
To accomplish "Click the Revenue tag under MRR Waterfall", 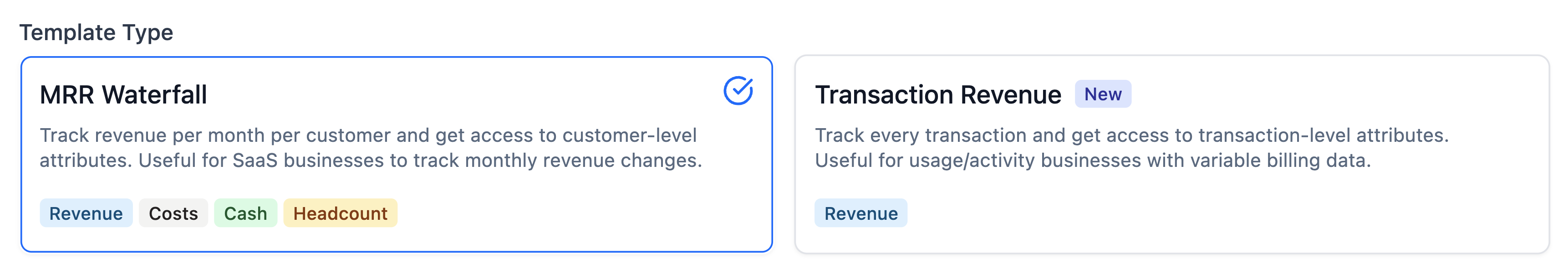I will (86, 213).
